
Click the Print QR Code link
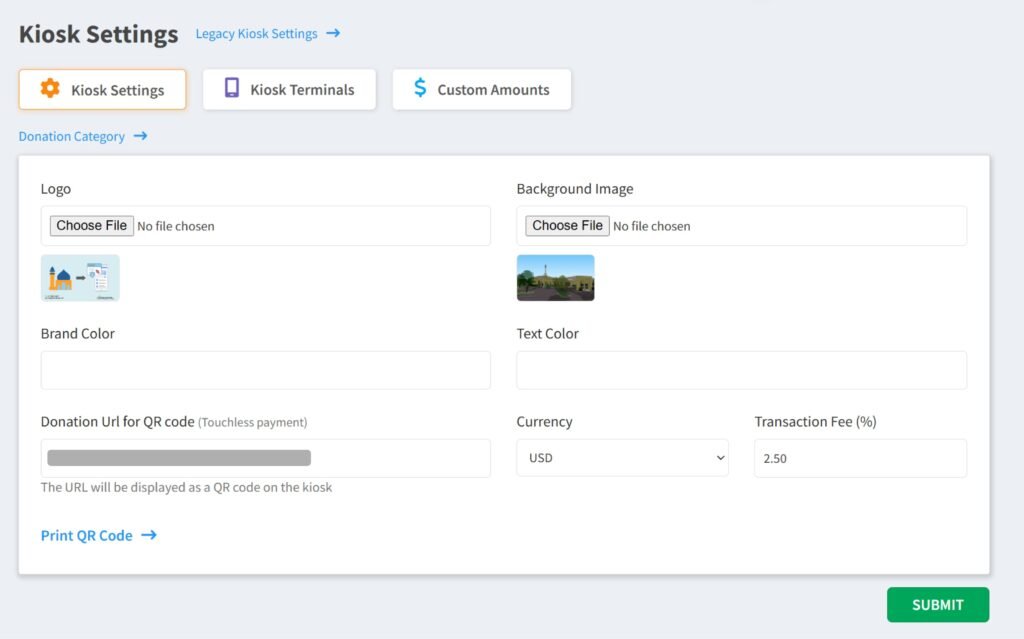[x=87, y=535]
